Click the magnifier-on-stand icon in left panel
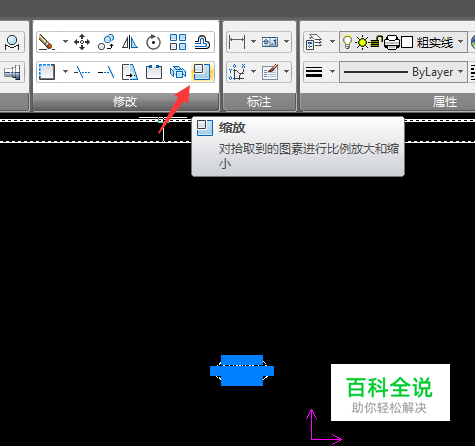This screenshot has height=446, width=475. click(x=12, y=42)
